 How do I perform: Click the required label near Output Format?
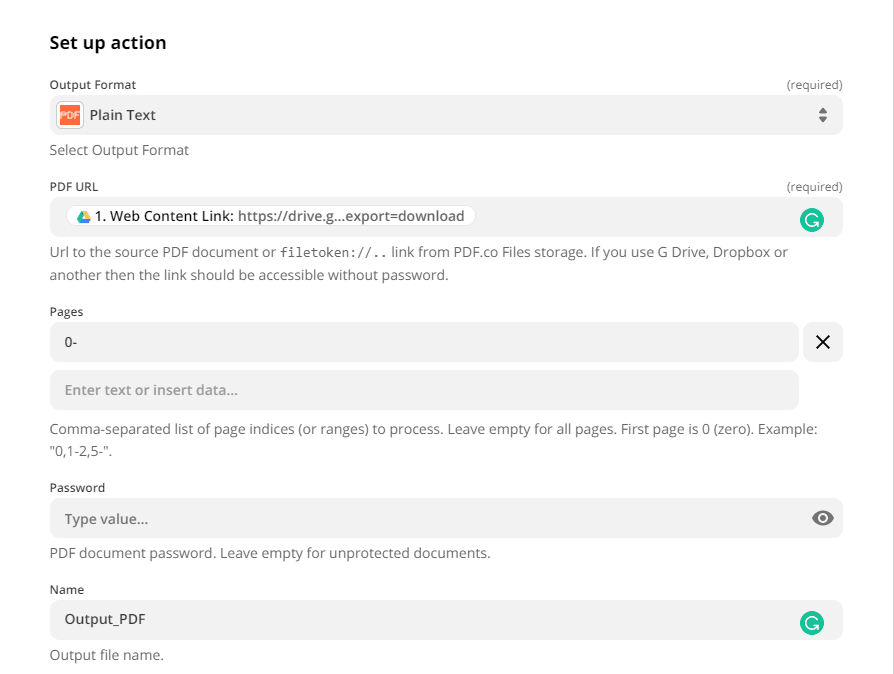pos(815,84)
